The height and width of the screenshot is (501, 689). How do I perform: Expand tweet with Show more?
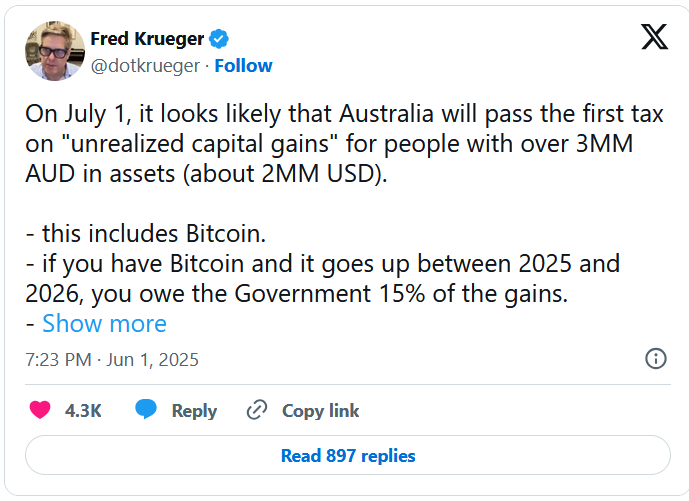pyautogui.click(x=104, y=323)
